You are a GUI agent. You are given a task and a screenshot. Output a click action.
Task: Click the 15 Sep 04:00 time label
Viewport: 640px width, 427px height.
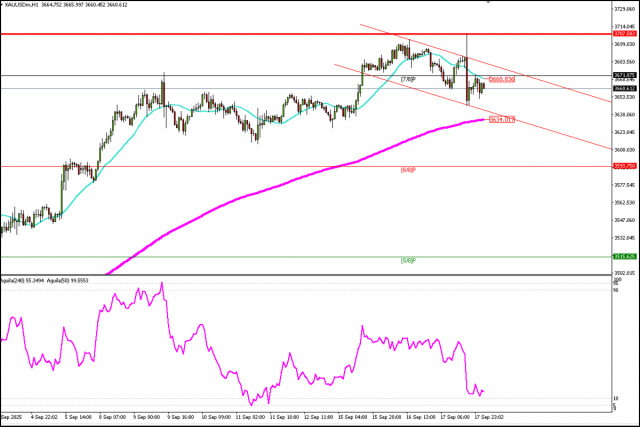(353, 417)
